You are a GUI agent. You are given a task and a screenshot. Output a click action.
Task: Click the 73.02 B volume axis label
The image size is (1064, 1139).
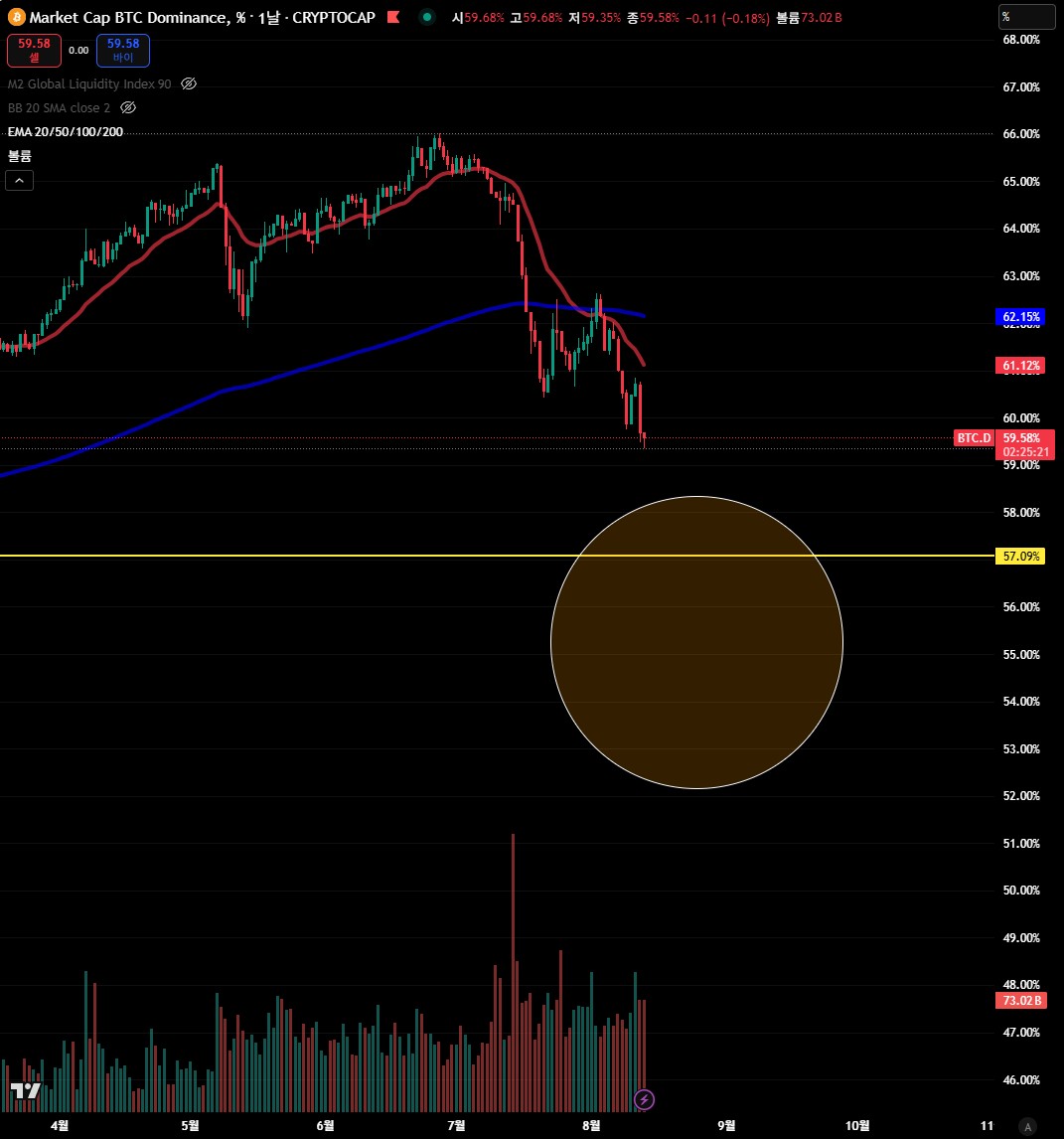coord(1019,1000)
